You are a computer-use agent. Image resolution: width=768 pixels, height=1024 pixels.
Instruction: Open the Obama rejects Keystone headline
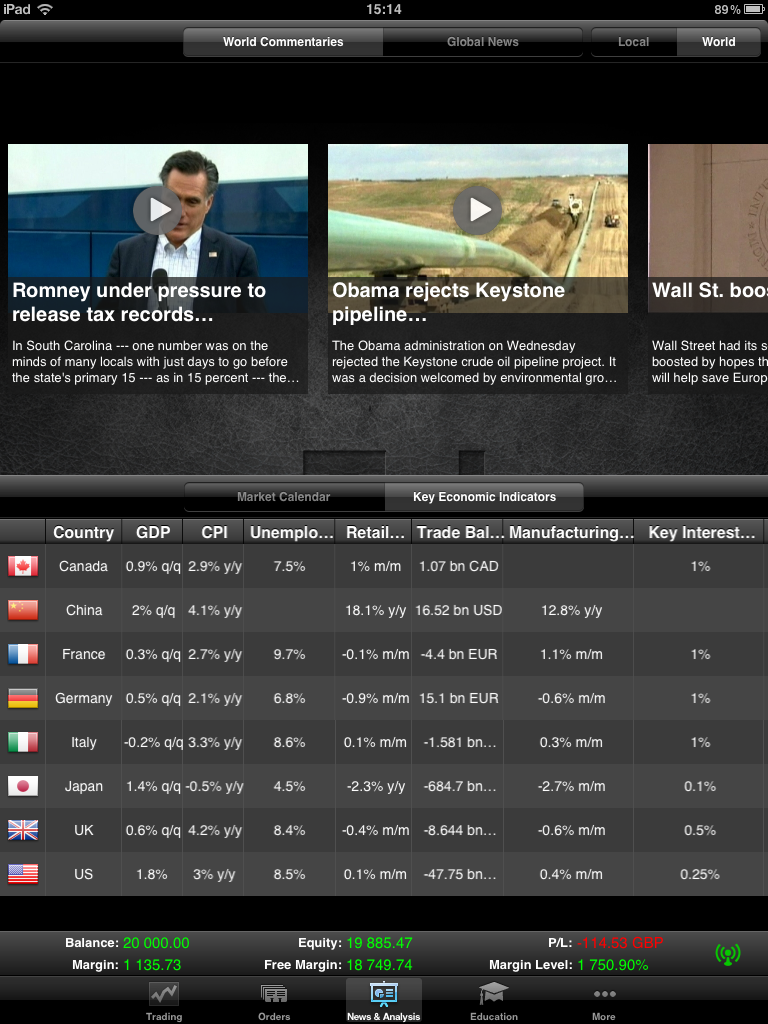(449, 302)
